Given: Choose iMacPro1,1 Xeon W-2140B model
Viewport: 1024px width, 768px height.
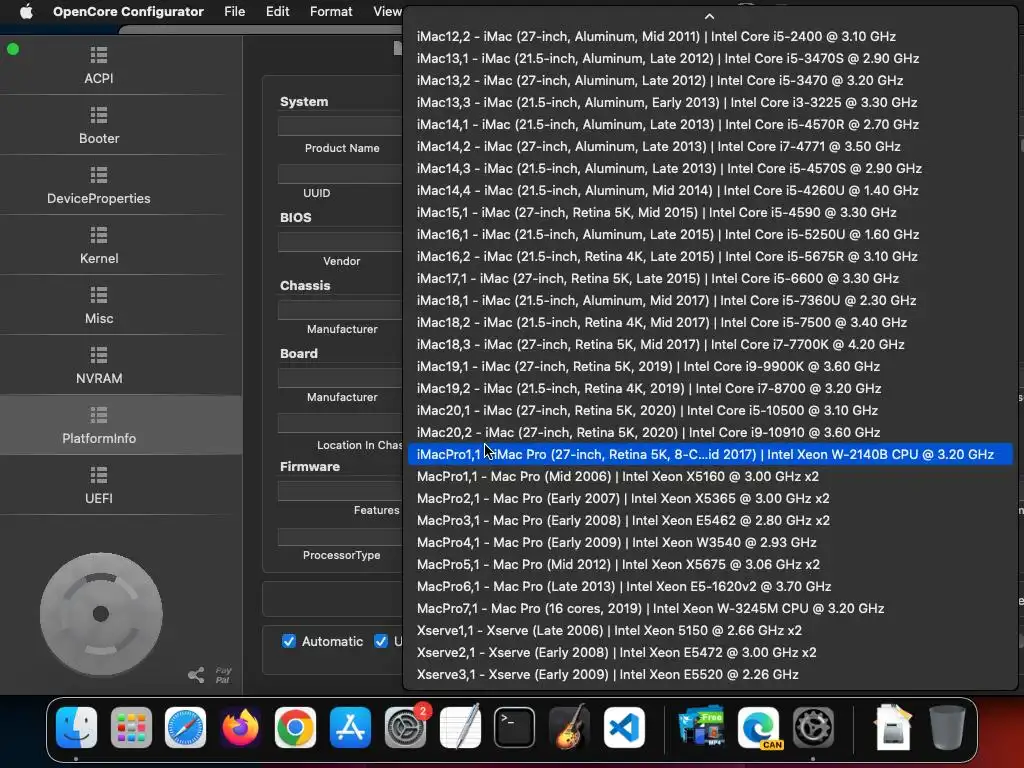Looking at the screenshot, I should point(710,454).
